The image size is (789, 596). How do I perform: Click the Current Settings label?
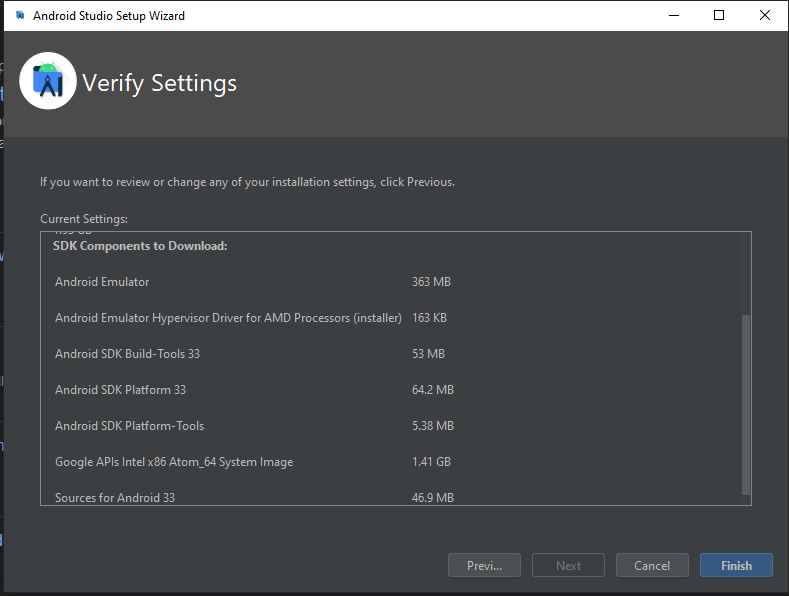[84, 219]
